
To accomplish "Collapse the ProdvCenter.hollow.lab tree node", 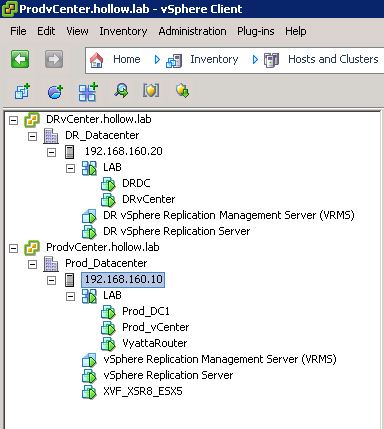I will pyautogui.click(x=13, y=248).
